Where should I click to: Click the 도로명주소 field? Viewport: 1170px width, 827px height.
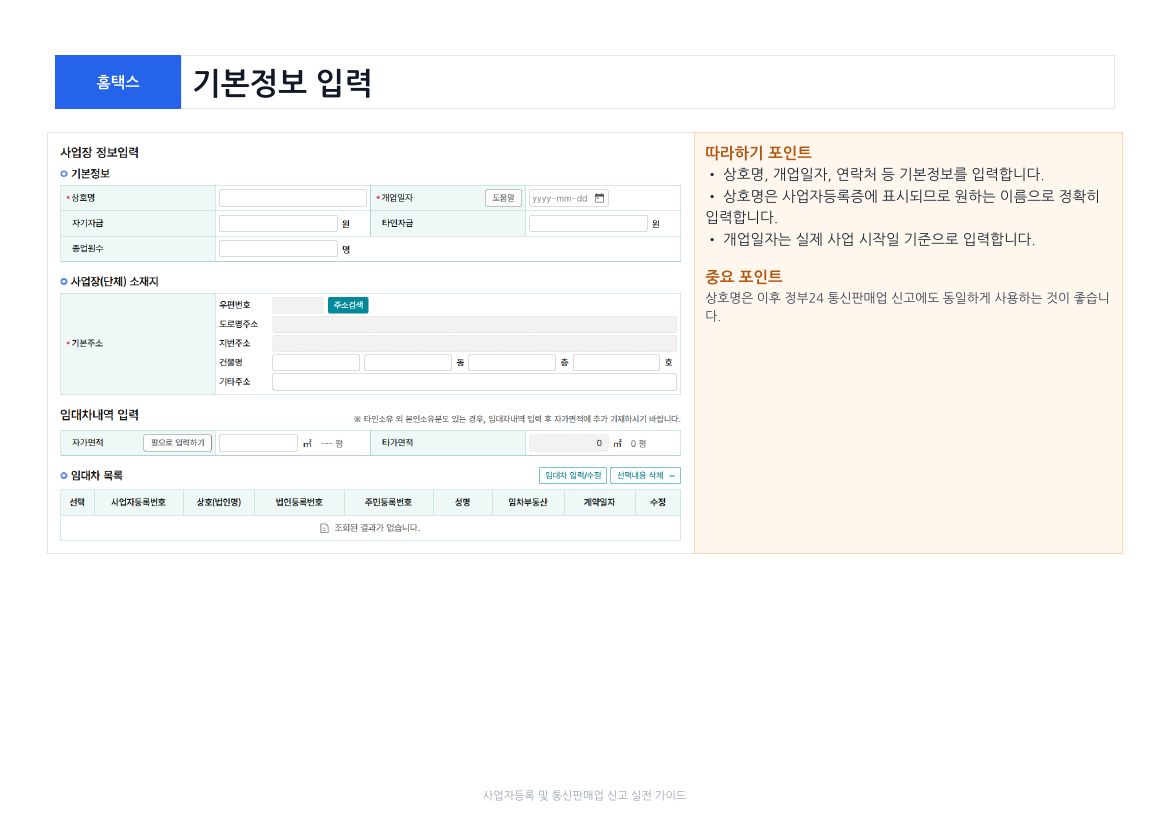[x=475, y=324]
